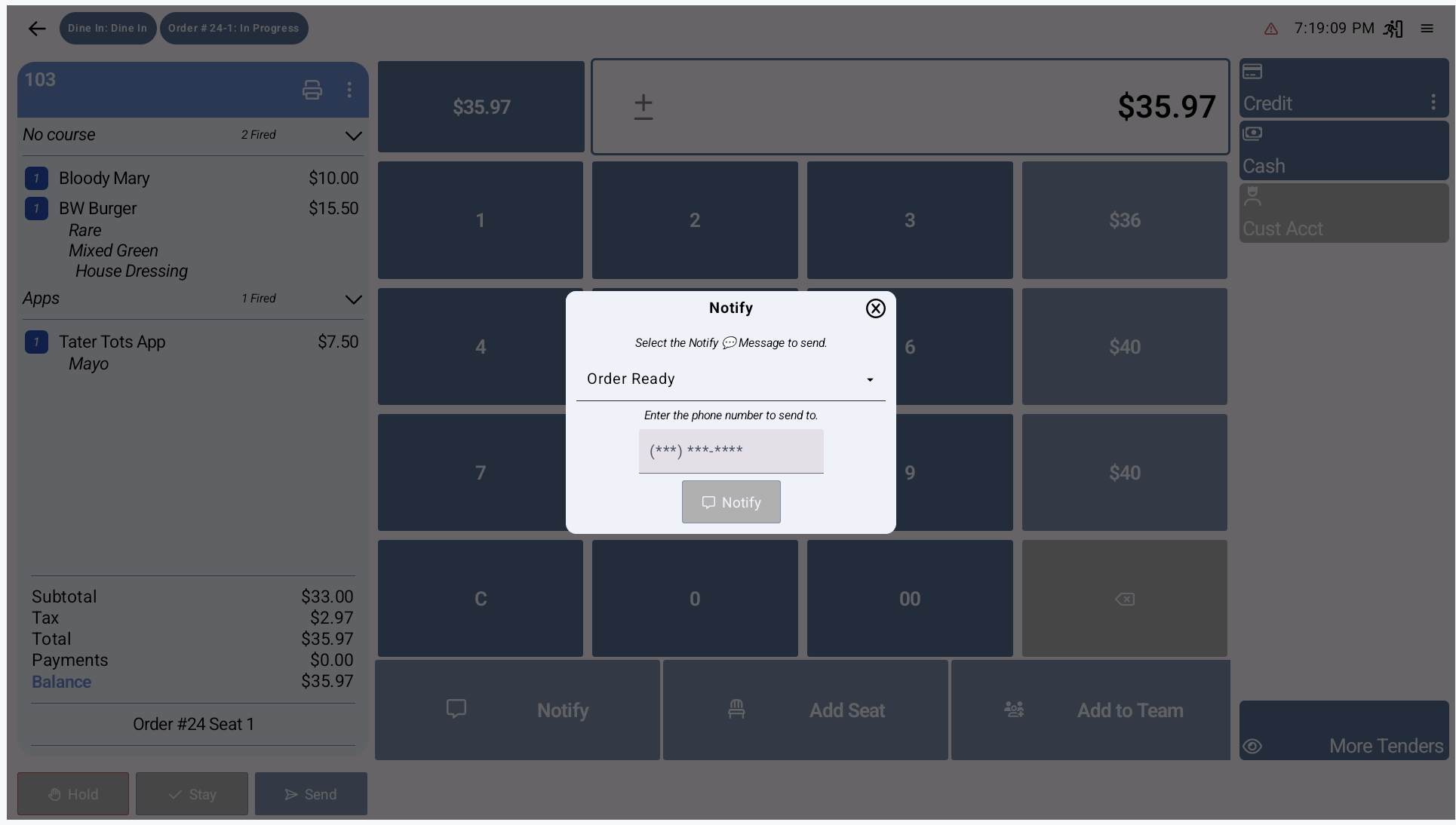Click the backspace key icon

click(x=1124, y=599)
